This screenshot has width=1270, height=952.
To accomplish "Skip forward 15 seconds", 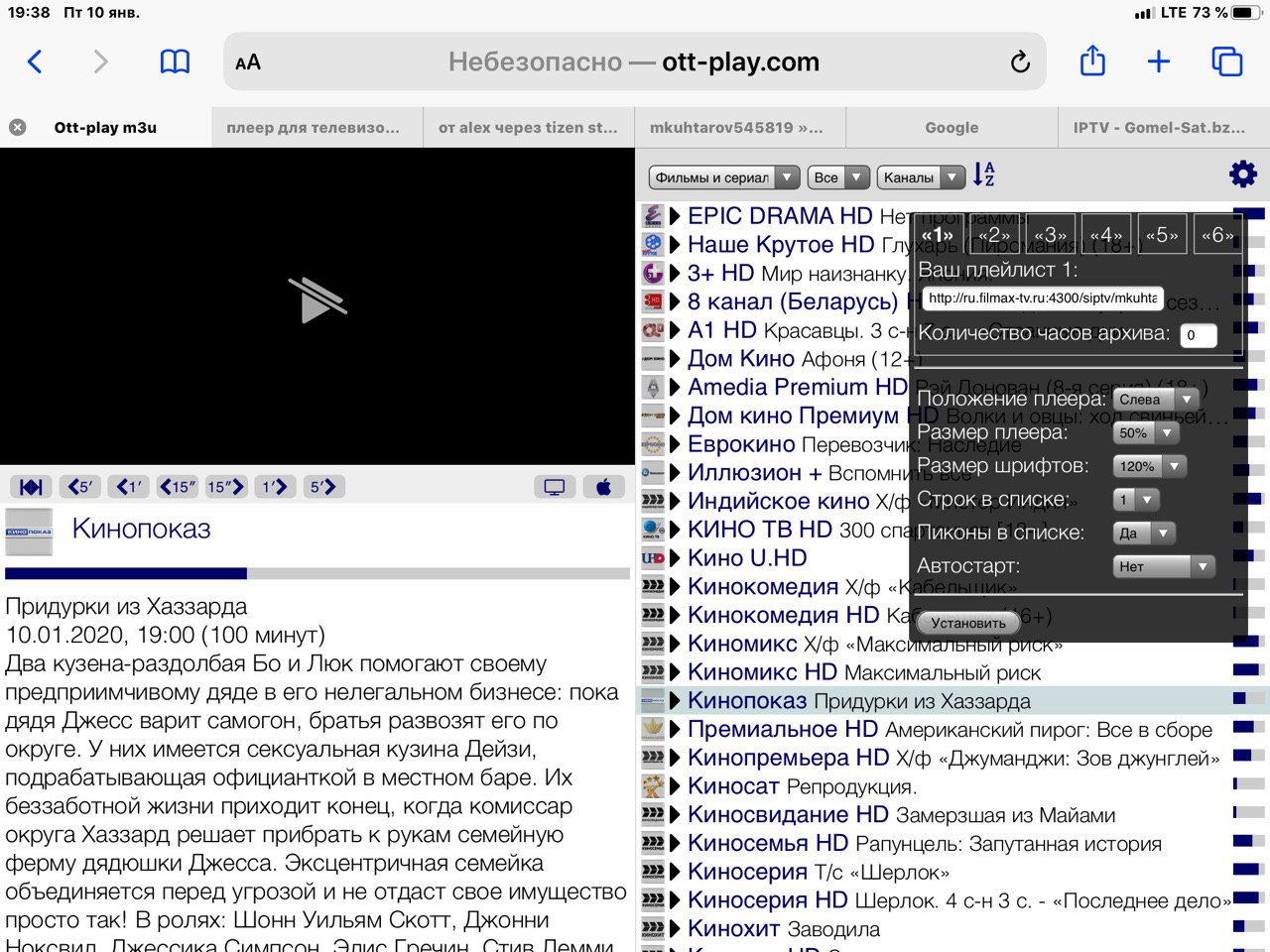I will (226, 487).
